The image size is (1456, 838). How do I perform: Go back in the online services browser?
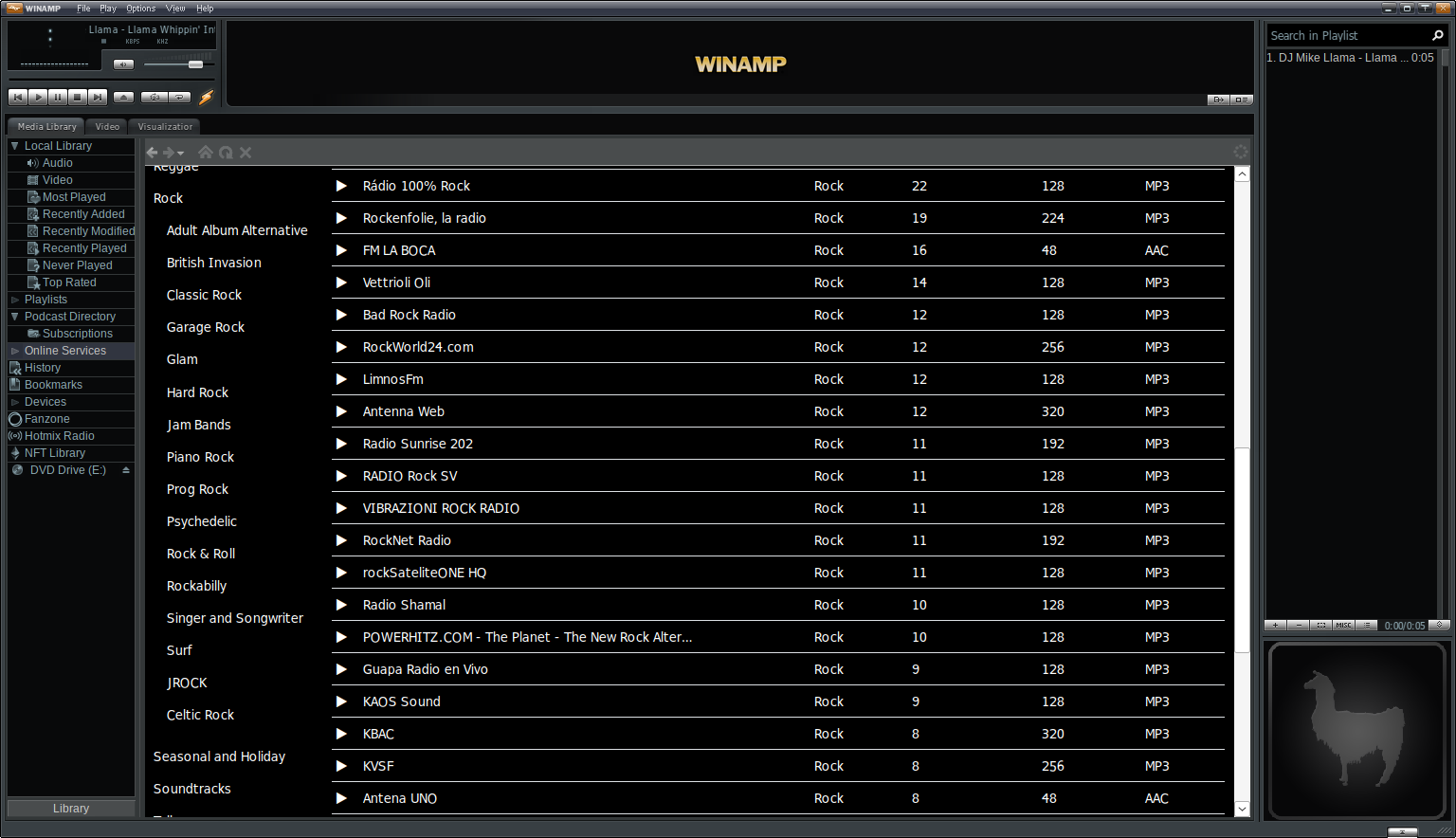pos(153,153)
